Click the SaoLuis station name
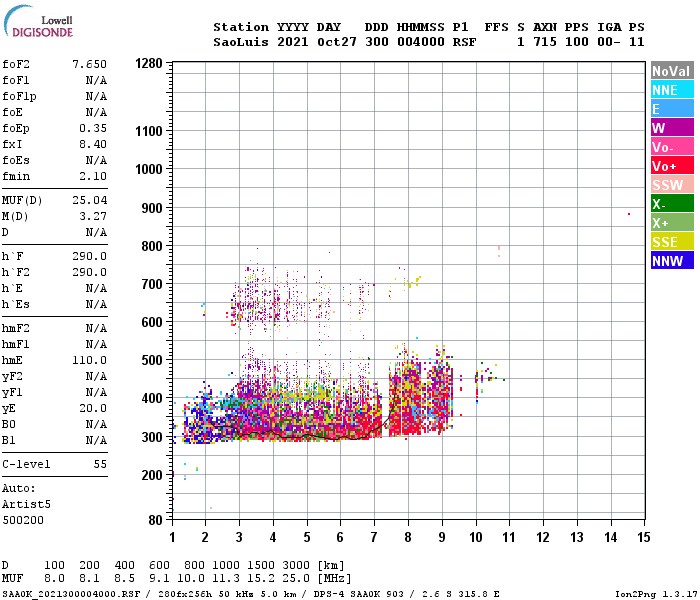This screenshot has height=600, width=700. [x=241, y=42]
